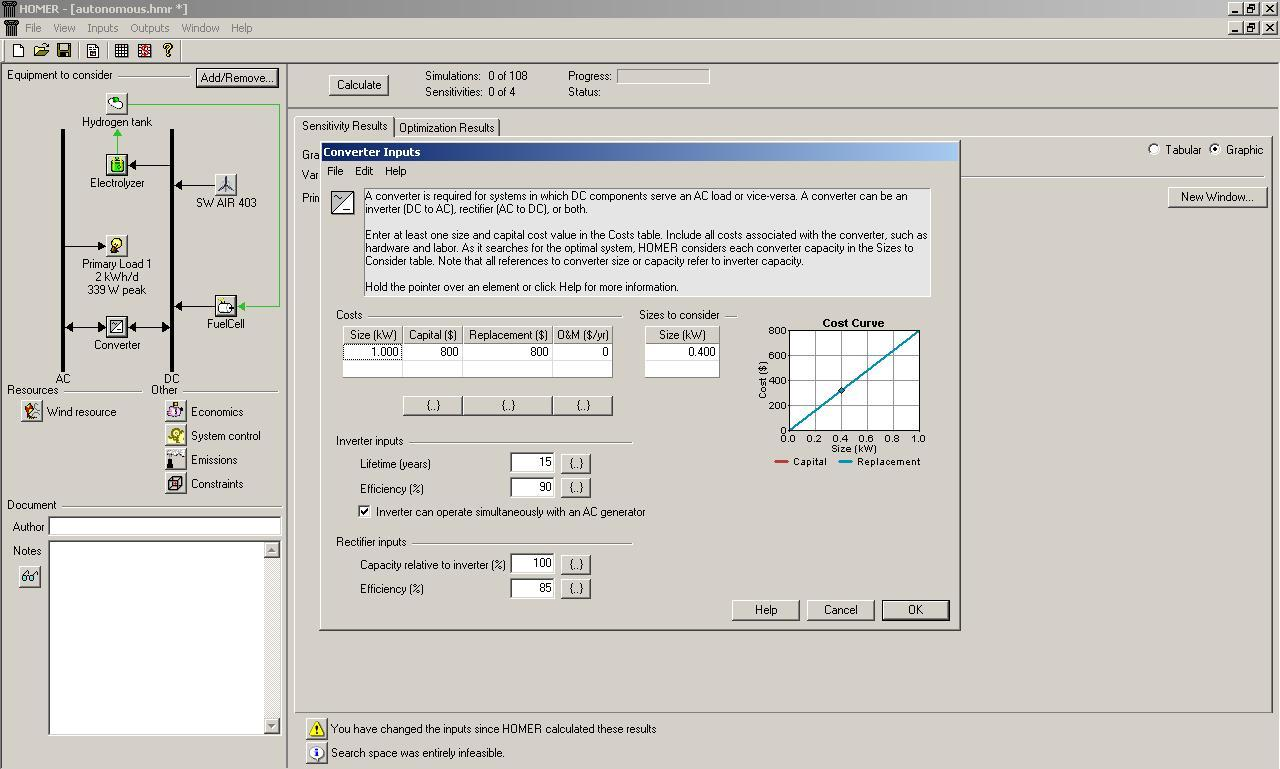Open the red dollar sensitivity grid icon

click(145, 50)
